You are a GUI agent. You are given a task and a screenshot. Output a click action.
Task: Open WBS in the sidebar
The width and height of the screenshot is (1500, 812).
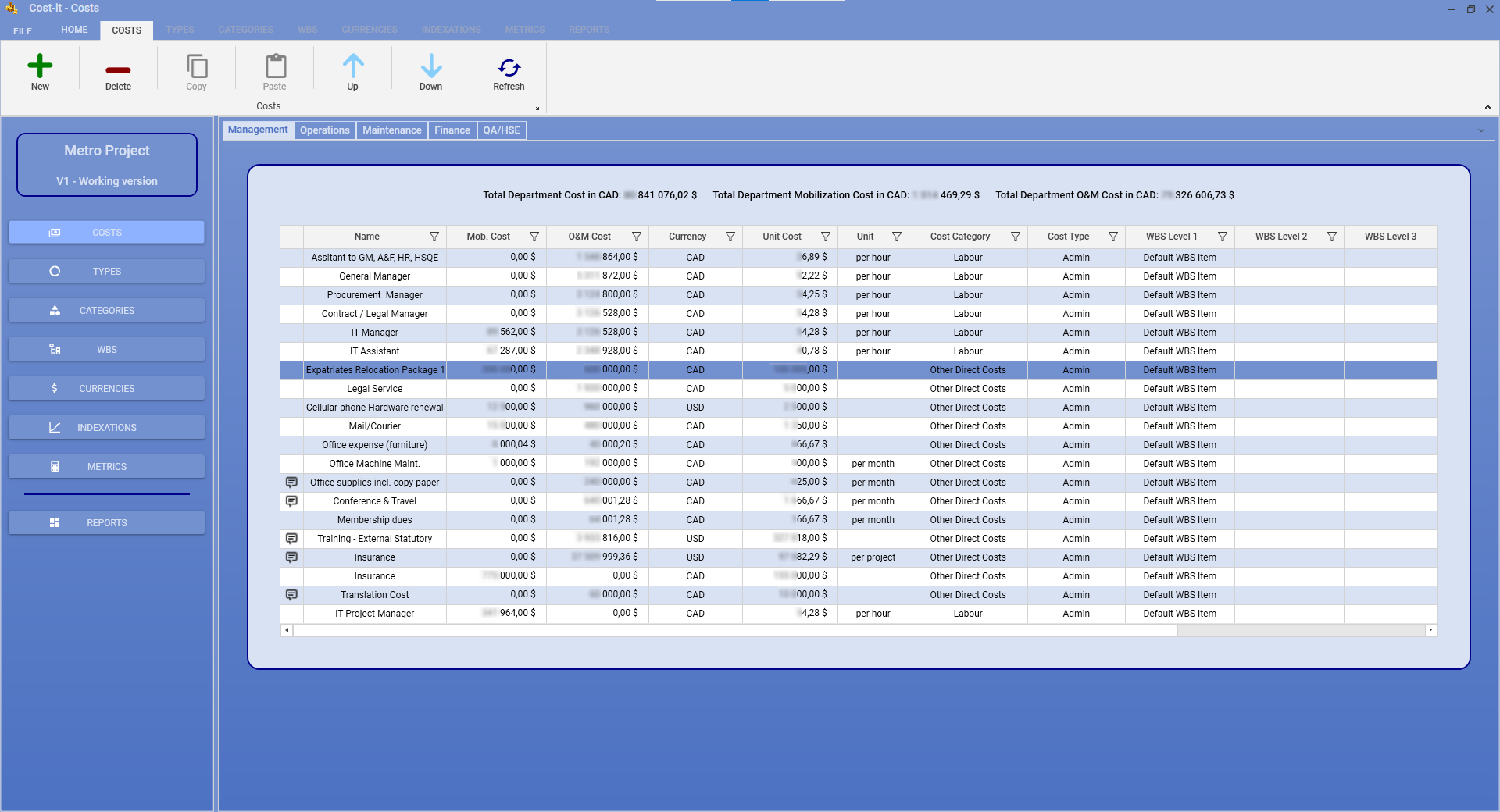point(107,350)
